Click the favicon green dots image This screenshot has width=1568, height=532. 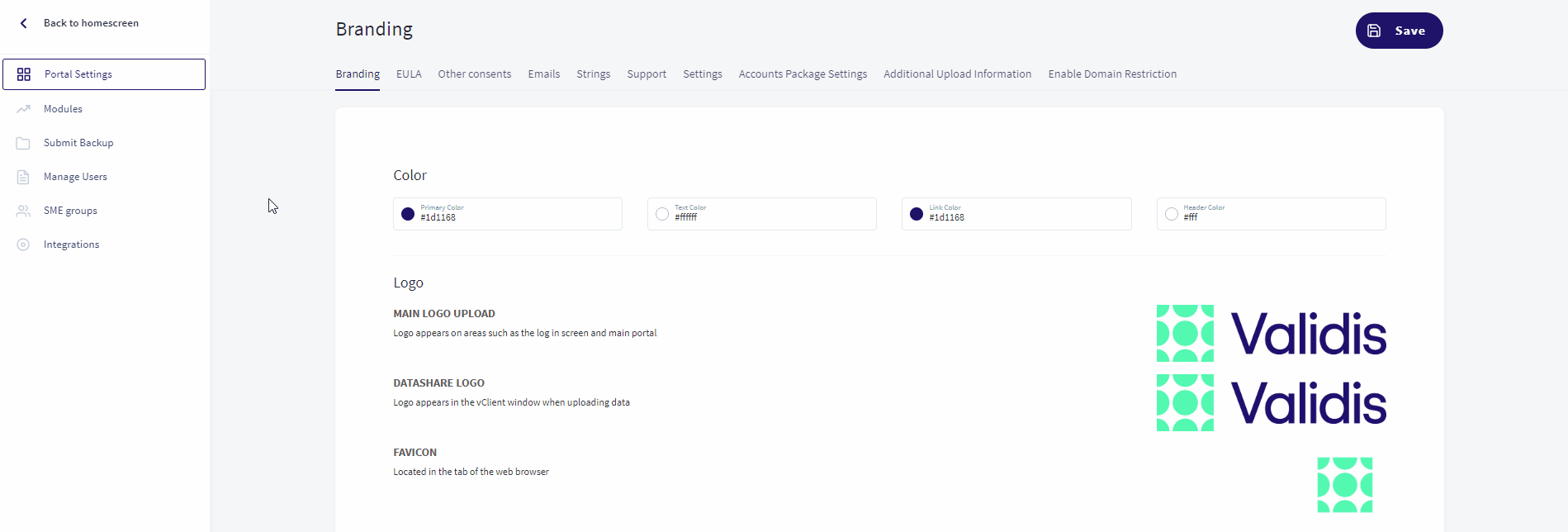click(x=1345, y=485)
